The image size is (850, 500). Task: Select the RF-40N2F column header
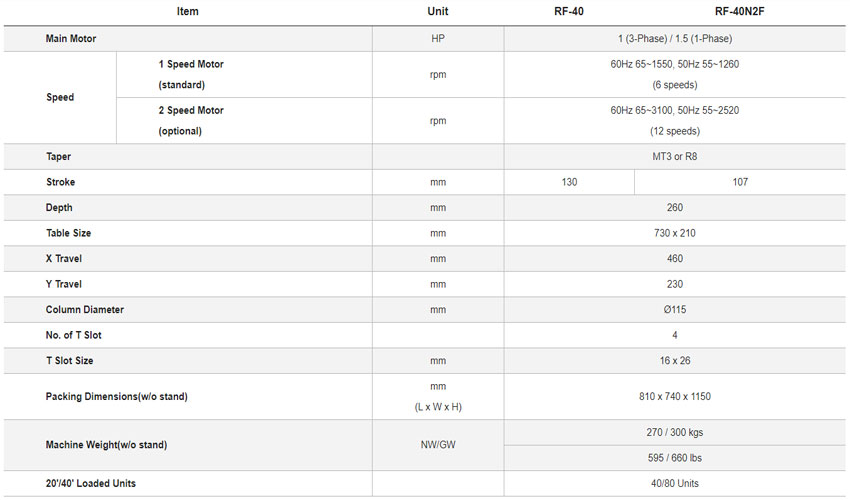point(739,12)
